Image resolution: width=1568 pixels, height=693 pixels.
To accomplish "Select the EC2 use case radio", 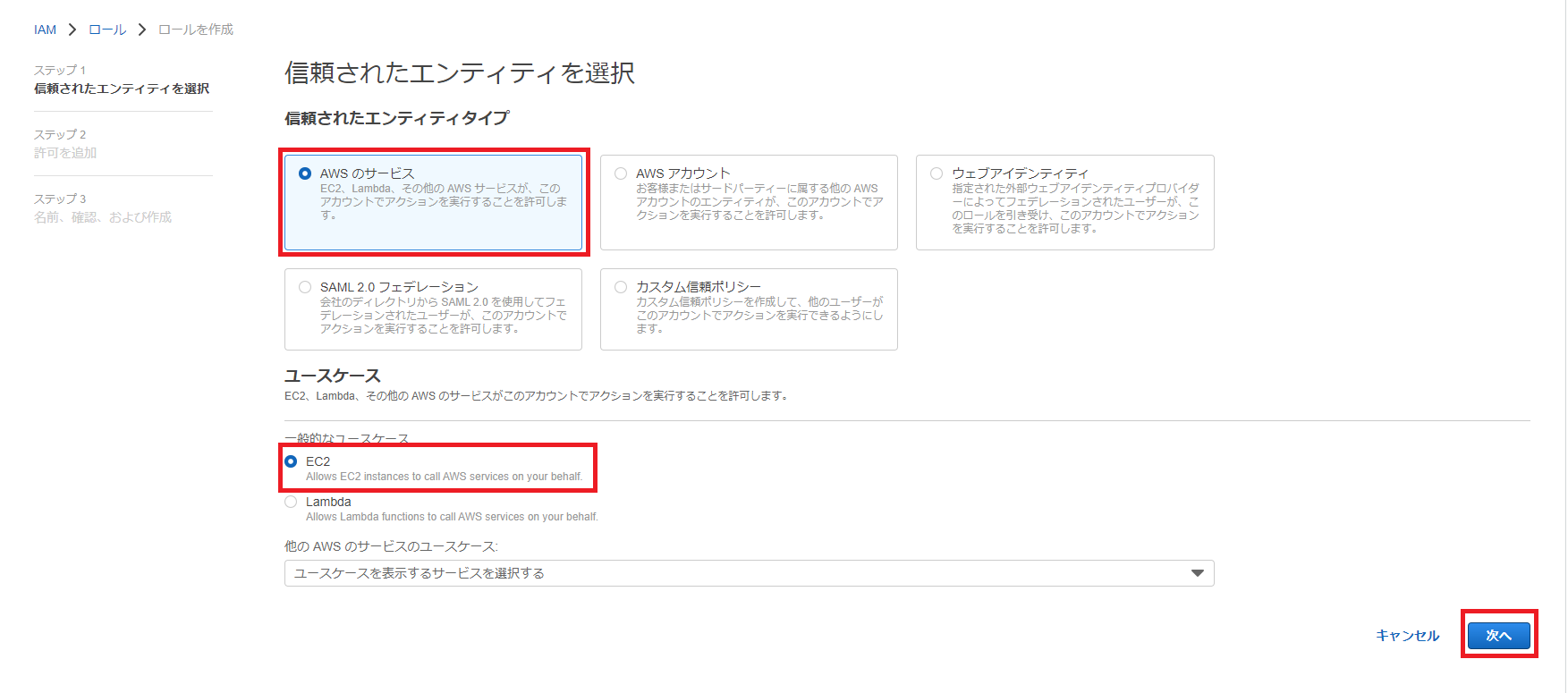I will (291, 461).
